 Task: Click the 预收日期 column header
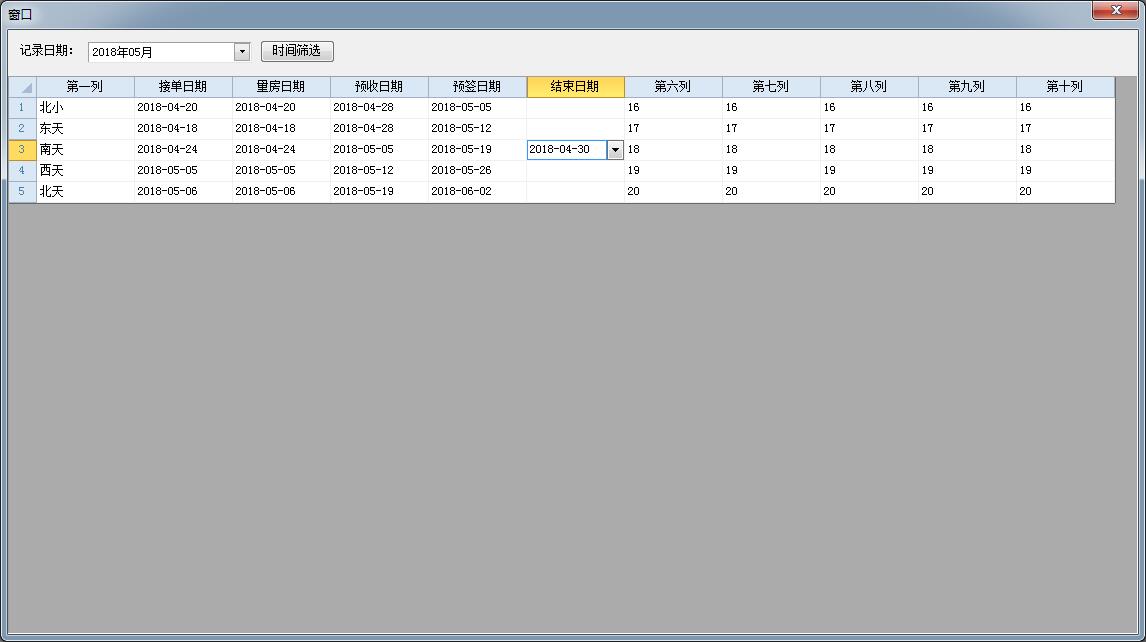pos(379,87)
